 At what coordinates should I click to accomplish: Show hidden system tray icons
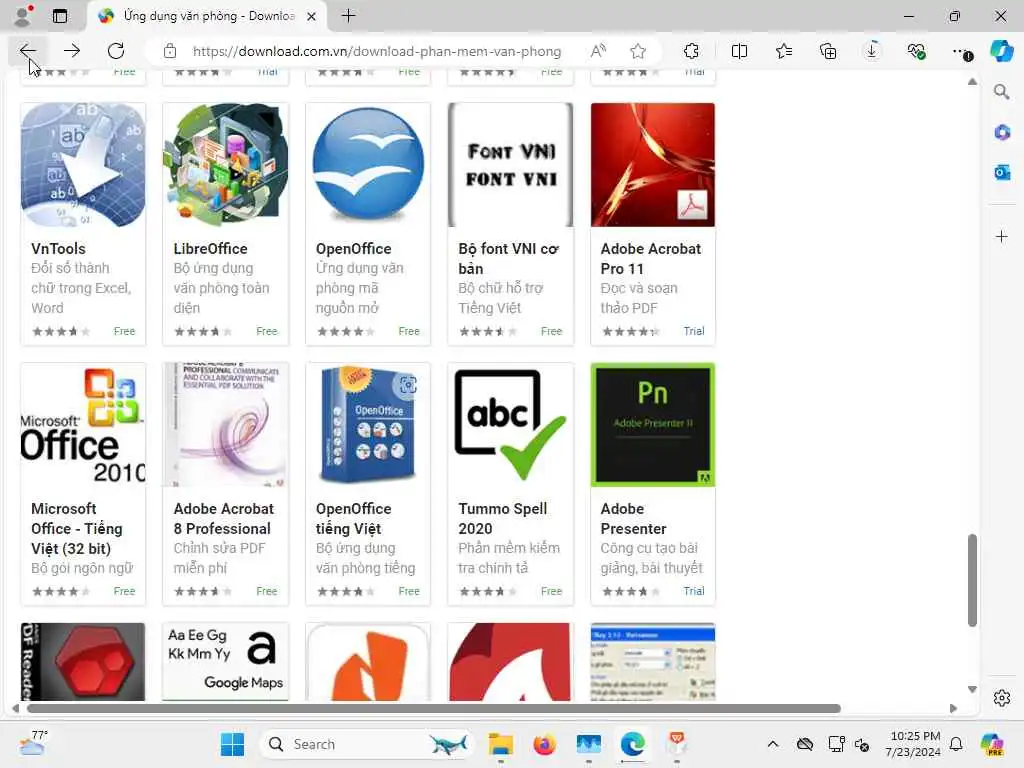pos(773,744)
